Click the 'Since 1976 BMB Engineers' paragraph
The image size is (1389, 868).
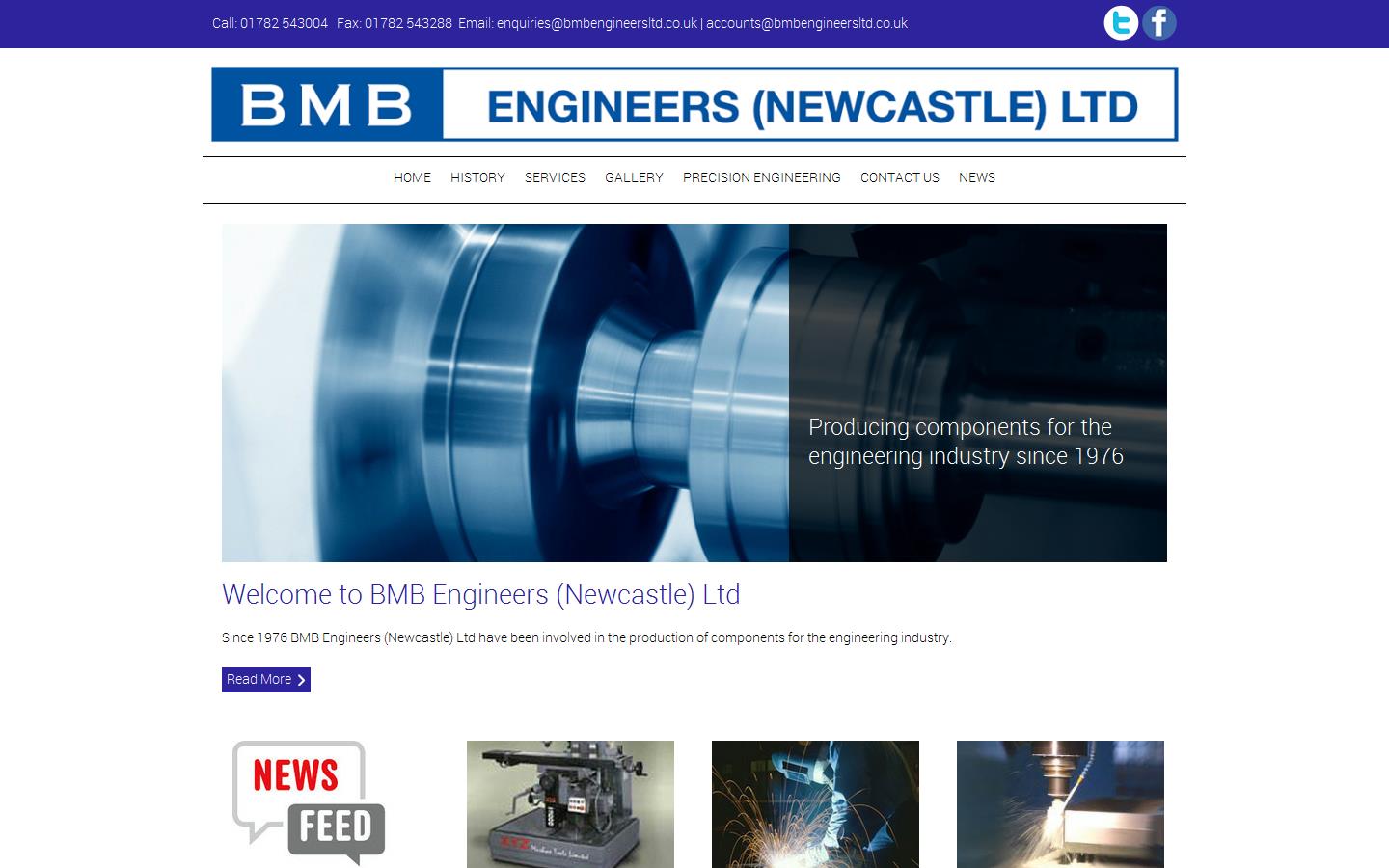coord(586,637)
